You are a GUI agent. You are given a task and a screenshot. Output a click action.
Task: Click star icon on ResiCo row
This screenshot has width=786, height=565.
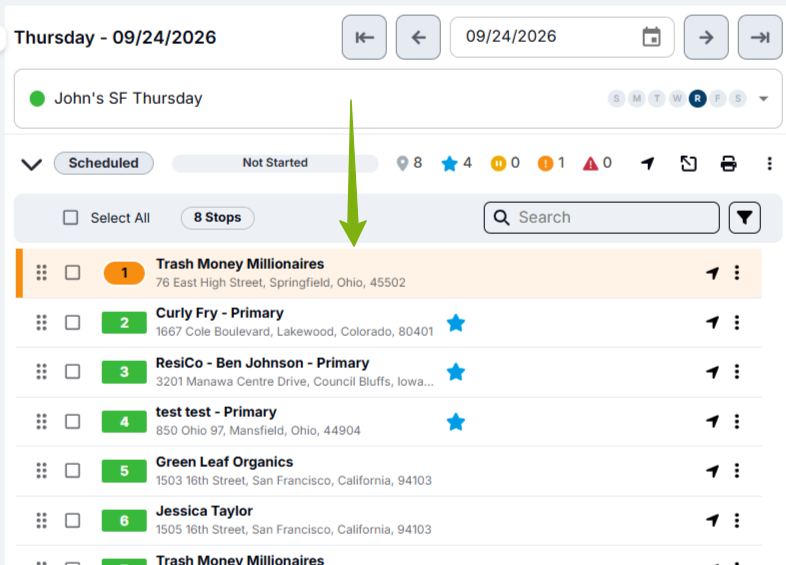click(x=456, y=371)
